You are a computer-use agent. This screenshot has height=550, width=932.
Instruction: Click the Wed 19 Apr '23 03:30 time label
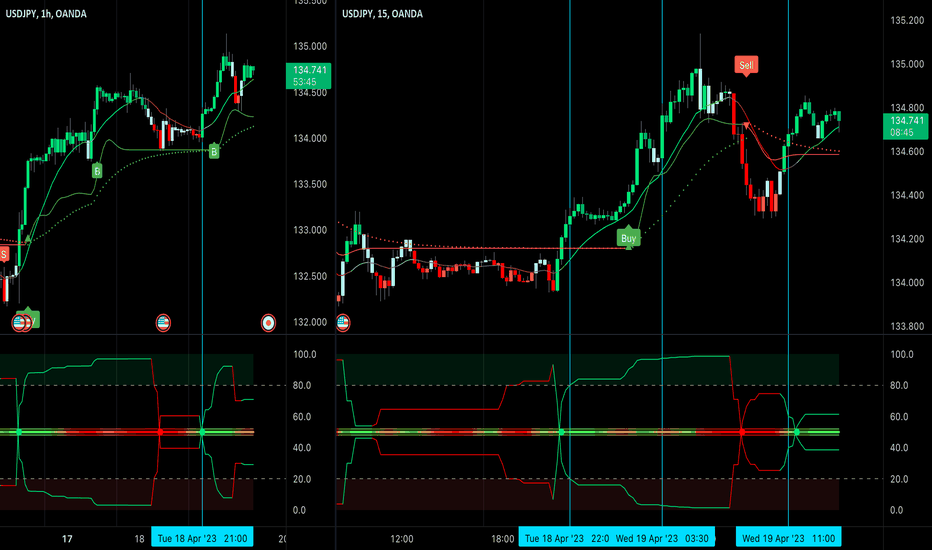662,539
